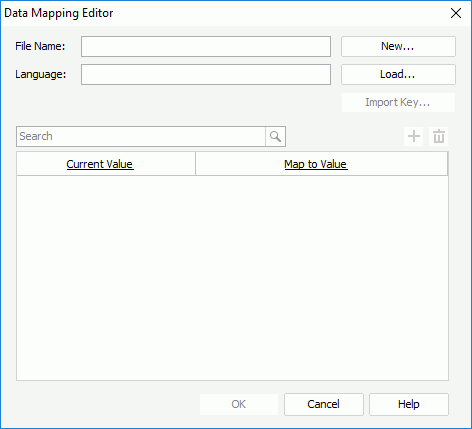Click into the Search box
The image size is (472, 429).
coord(141,136)
